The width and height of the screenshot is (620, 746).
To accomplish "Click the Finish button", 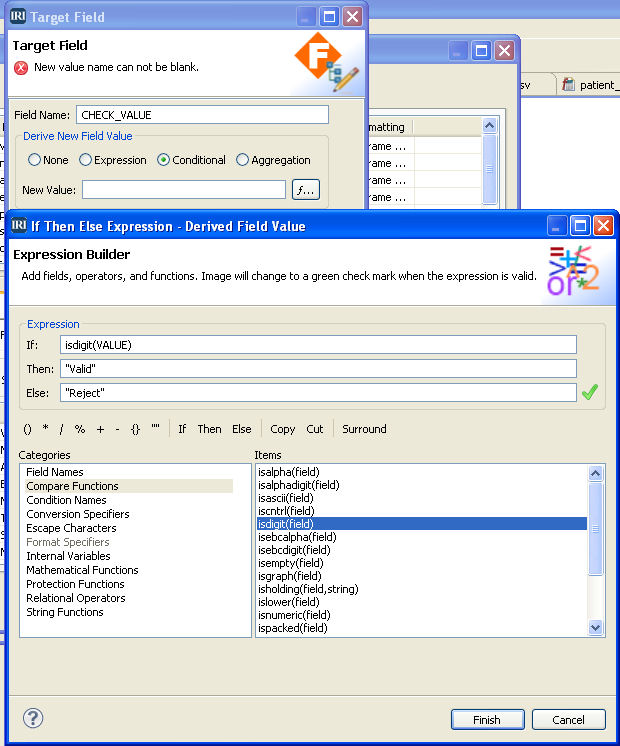I will pyautogui.click(x=488, y=719).
